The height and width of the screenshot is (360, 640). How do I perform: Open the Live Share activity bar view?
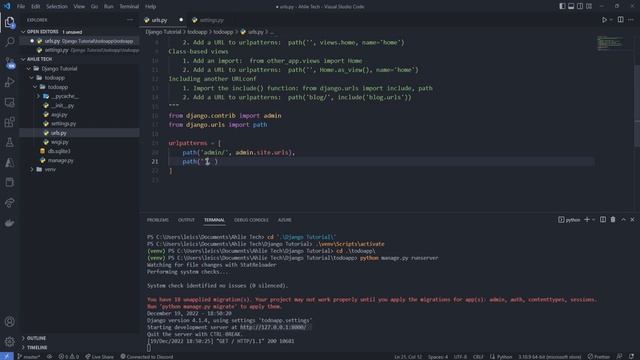click(x=9, y=202)
